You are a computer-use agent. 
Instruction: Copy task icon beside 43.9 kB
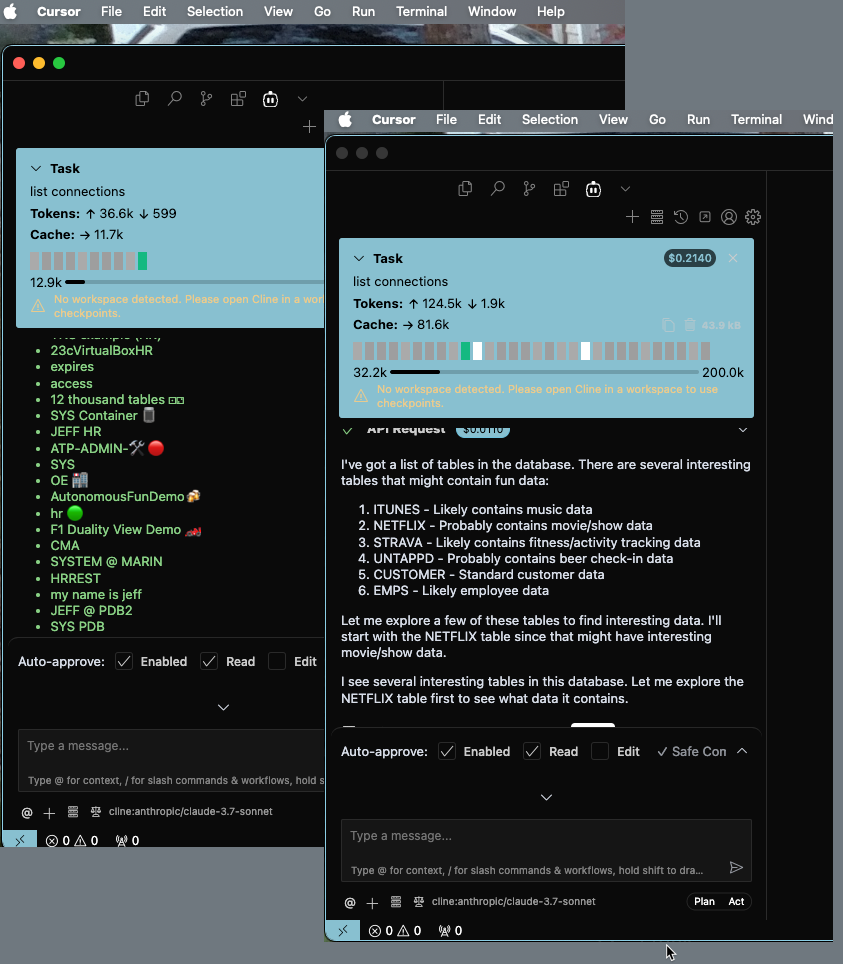[668, 325]
